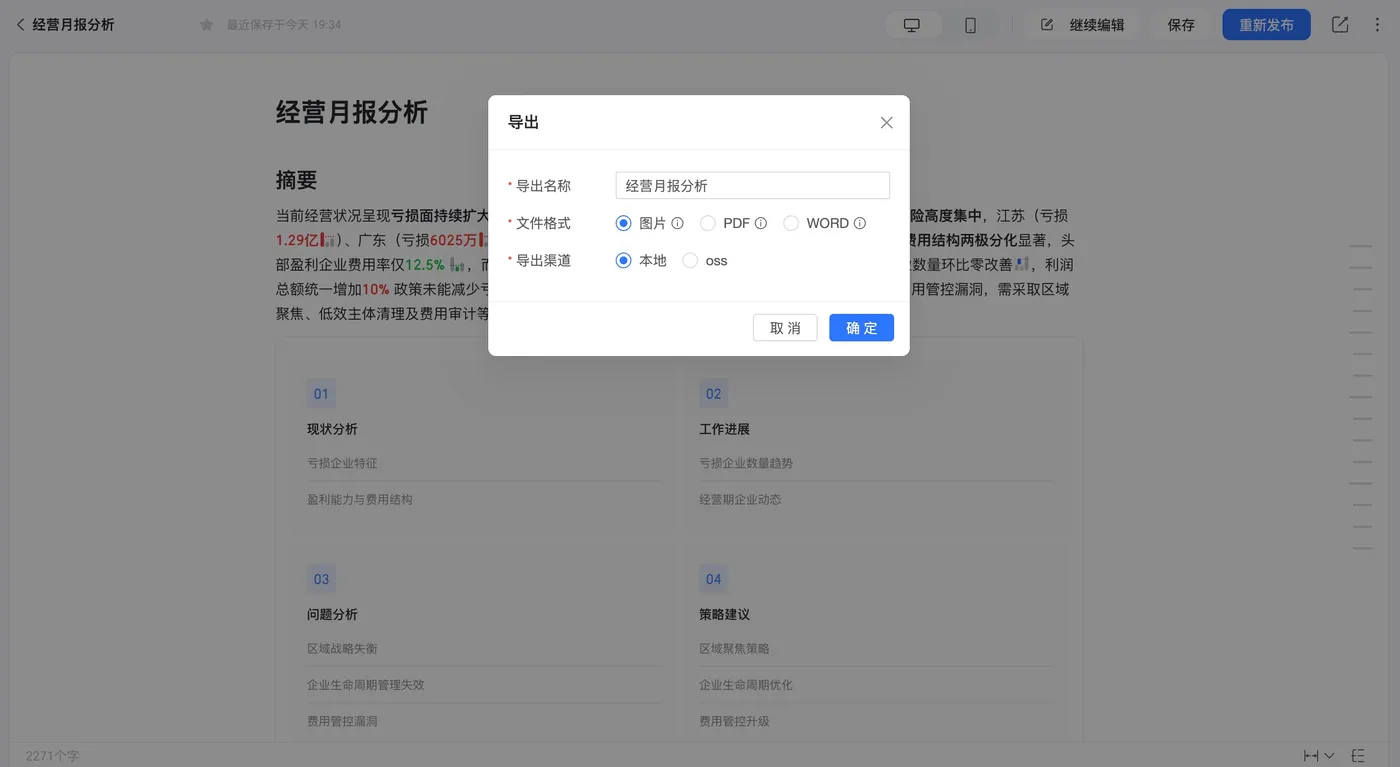The image size is (1400, 767).
Task: Open the three-dot more options menu
Action: click(x=1378, y=25)
